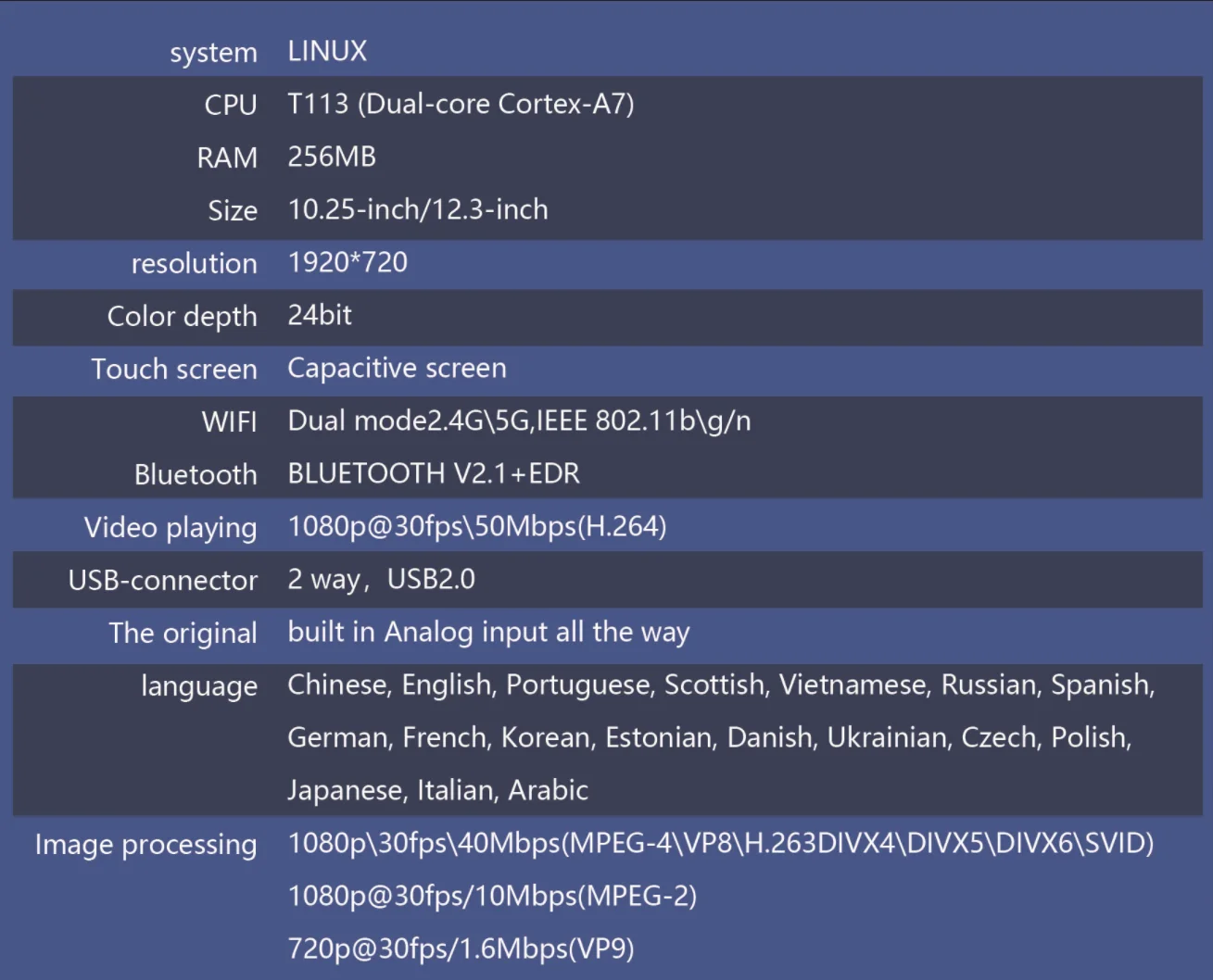Click the language row label

(x=199, y=686)
